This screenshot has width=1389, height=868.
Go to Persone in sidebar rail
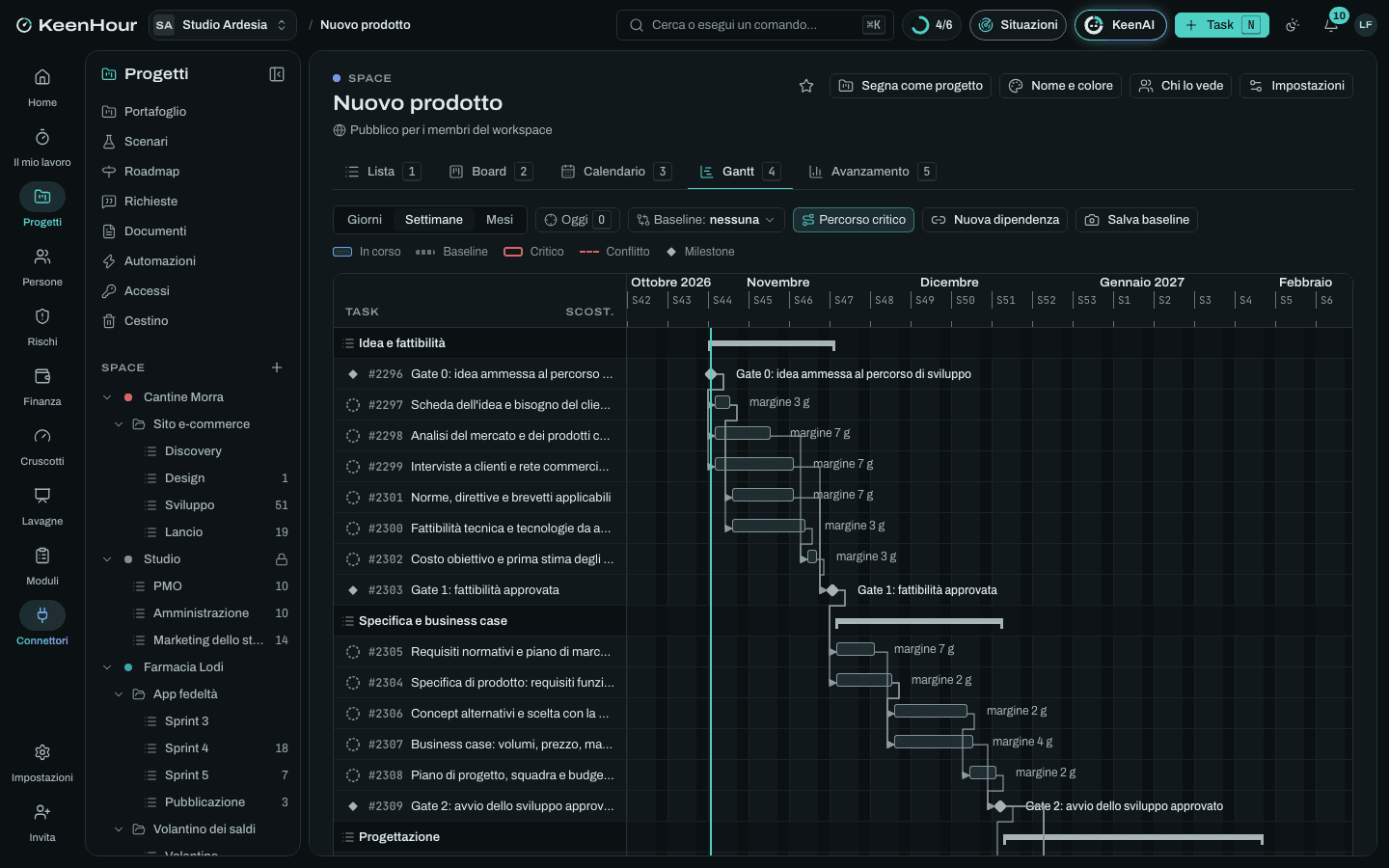click(x=42, y=267)
